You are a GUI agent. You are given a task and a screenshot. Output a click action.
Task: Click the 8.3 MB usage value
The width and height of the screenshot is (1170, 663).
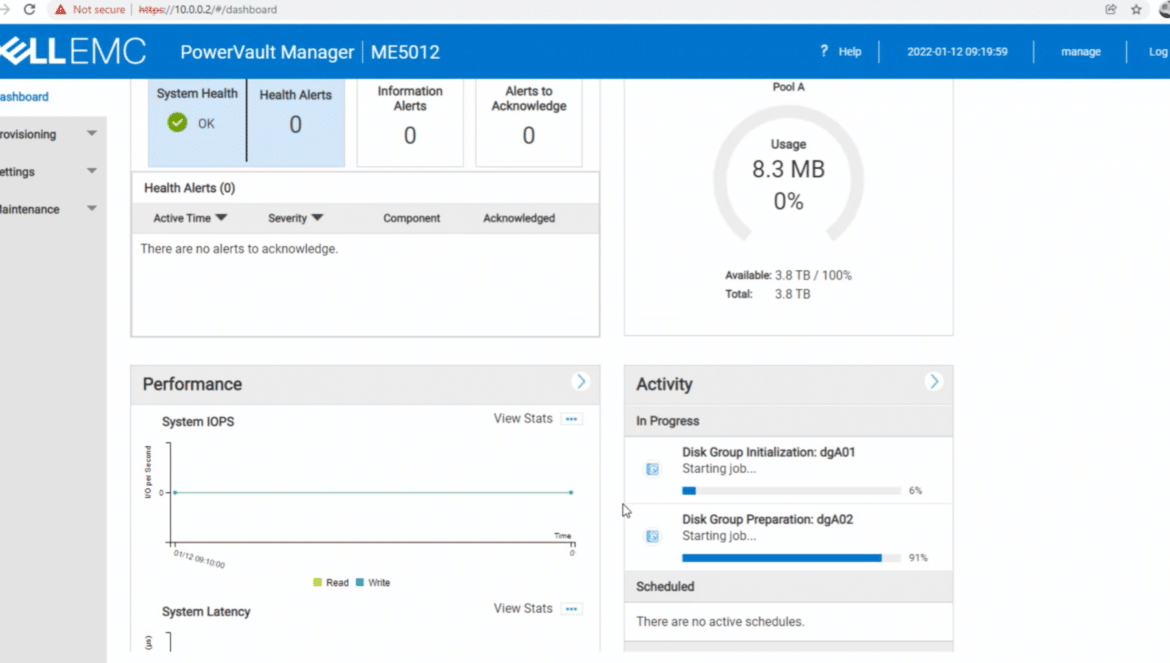(x=789, y=169)
